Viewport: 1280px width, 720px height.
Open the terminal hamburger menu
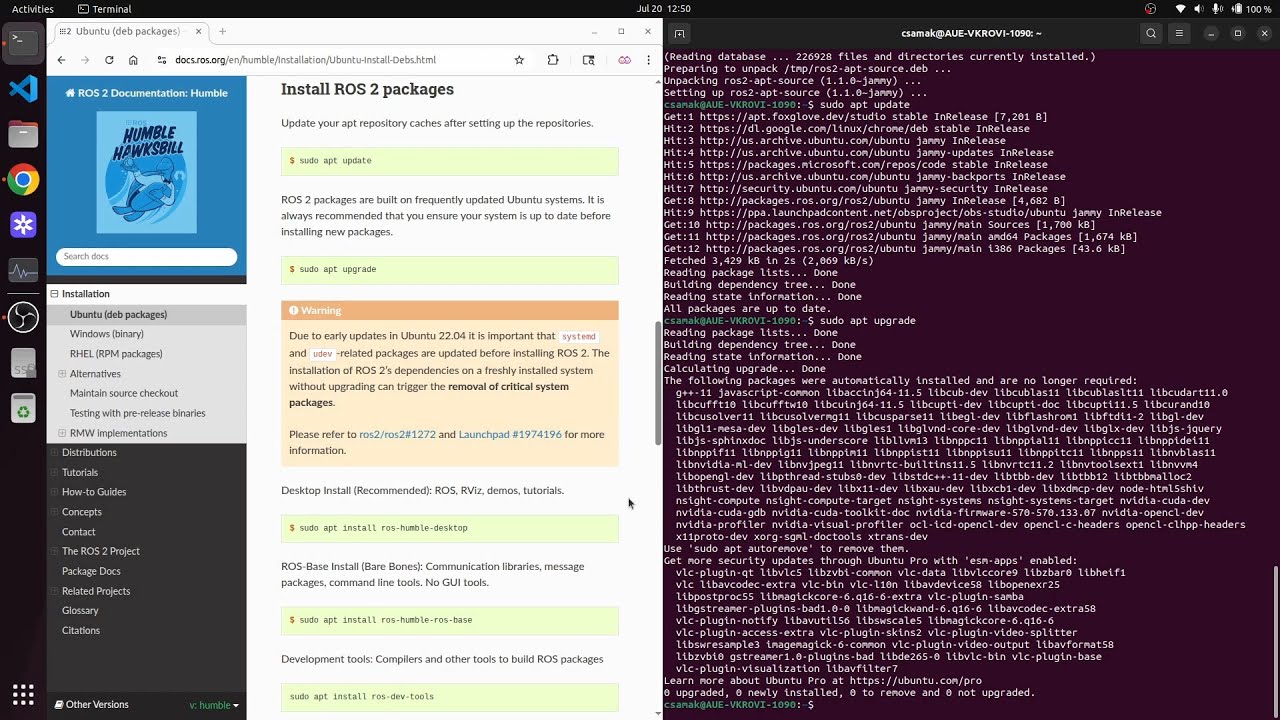point(1179,33)
